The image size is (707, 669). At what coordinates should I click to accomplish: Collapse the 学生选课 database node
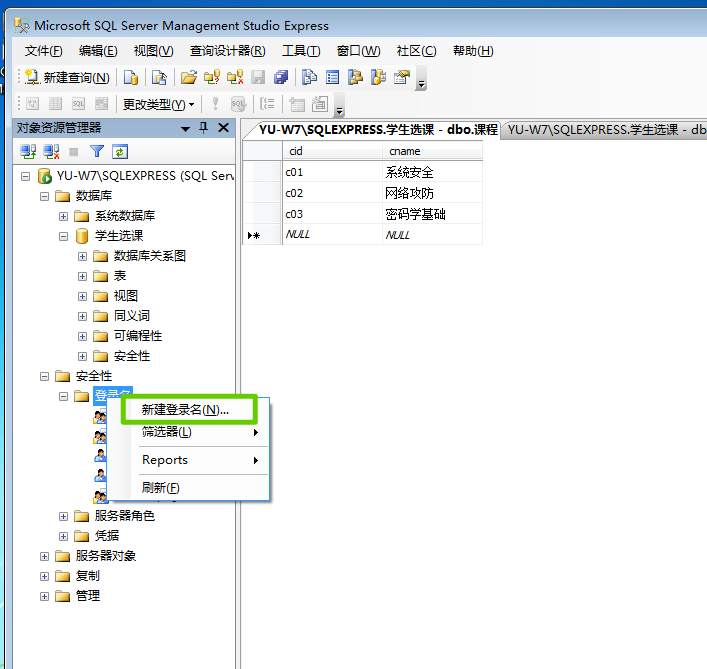coord(63,236)
